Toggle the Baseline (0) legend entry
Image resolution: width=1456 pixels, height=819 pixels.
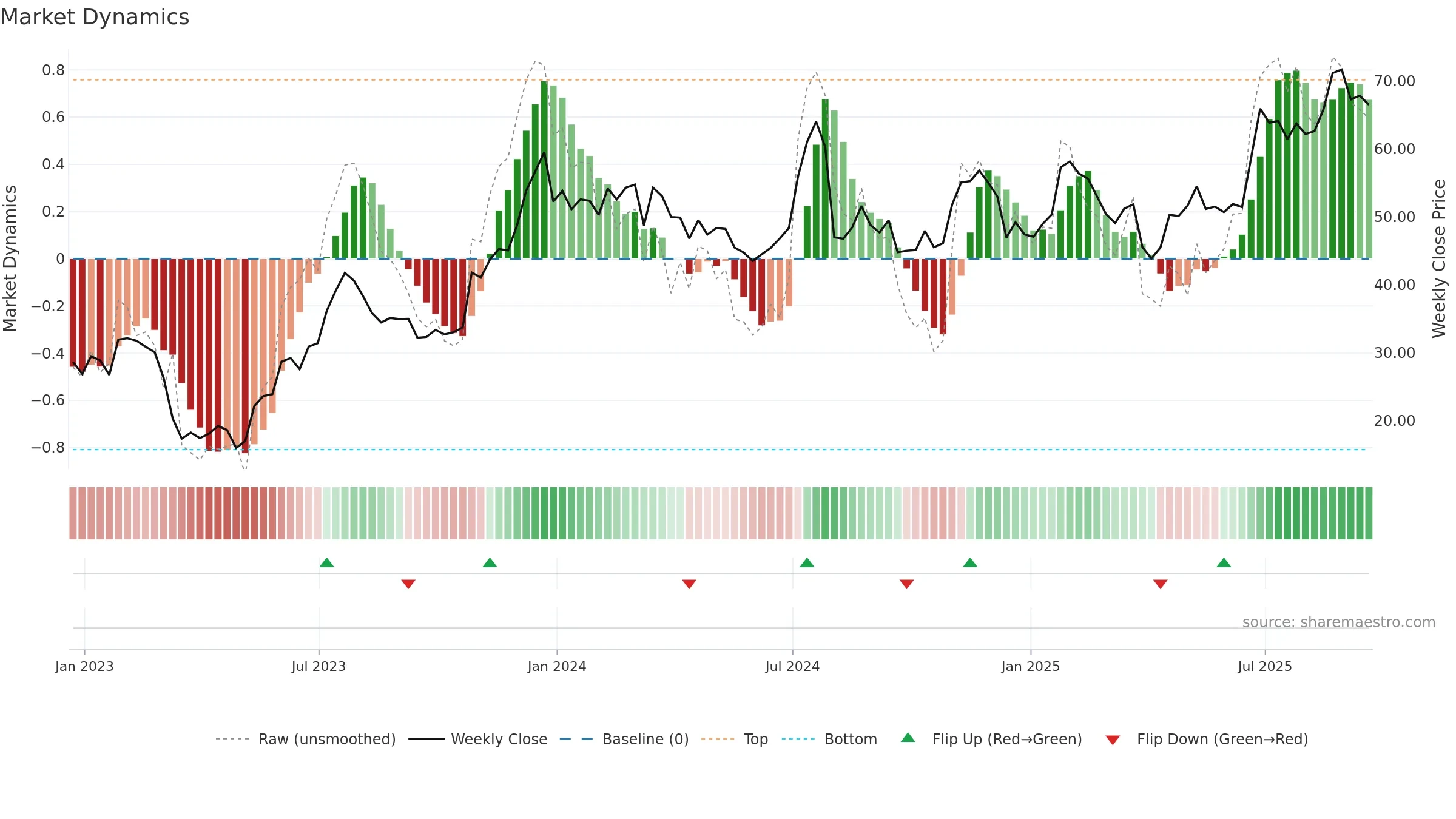[624, 739]
